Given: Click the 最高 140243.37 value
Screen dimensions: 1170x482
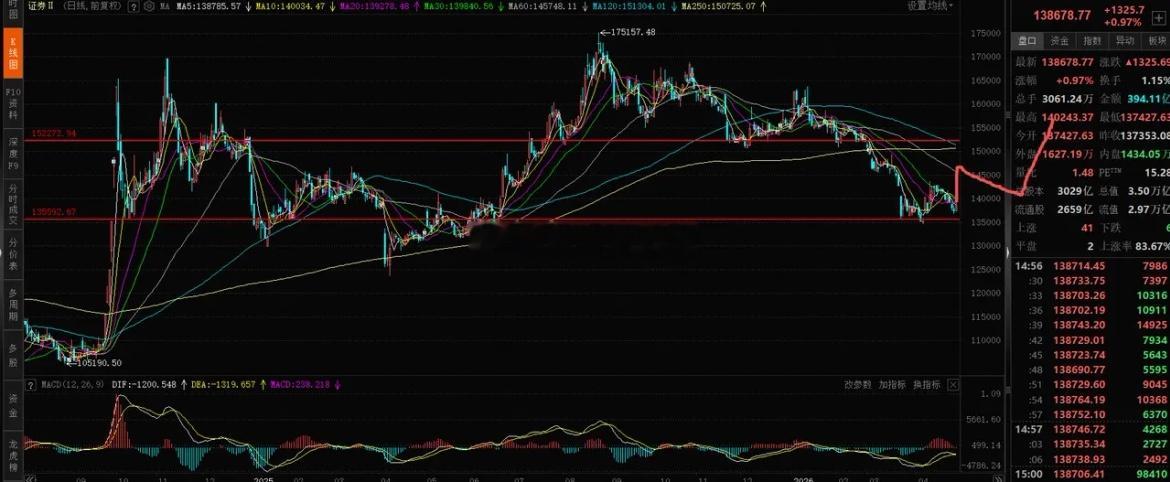Looking at the screenshot, I should click(1067, 117).
